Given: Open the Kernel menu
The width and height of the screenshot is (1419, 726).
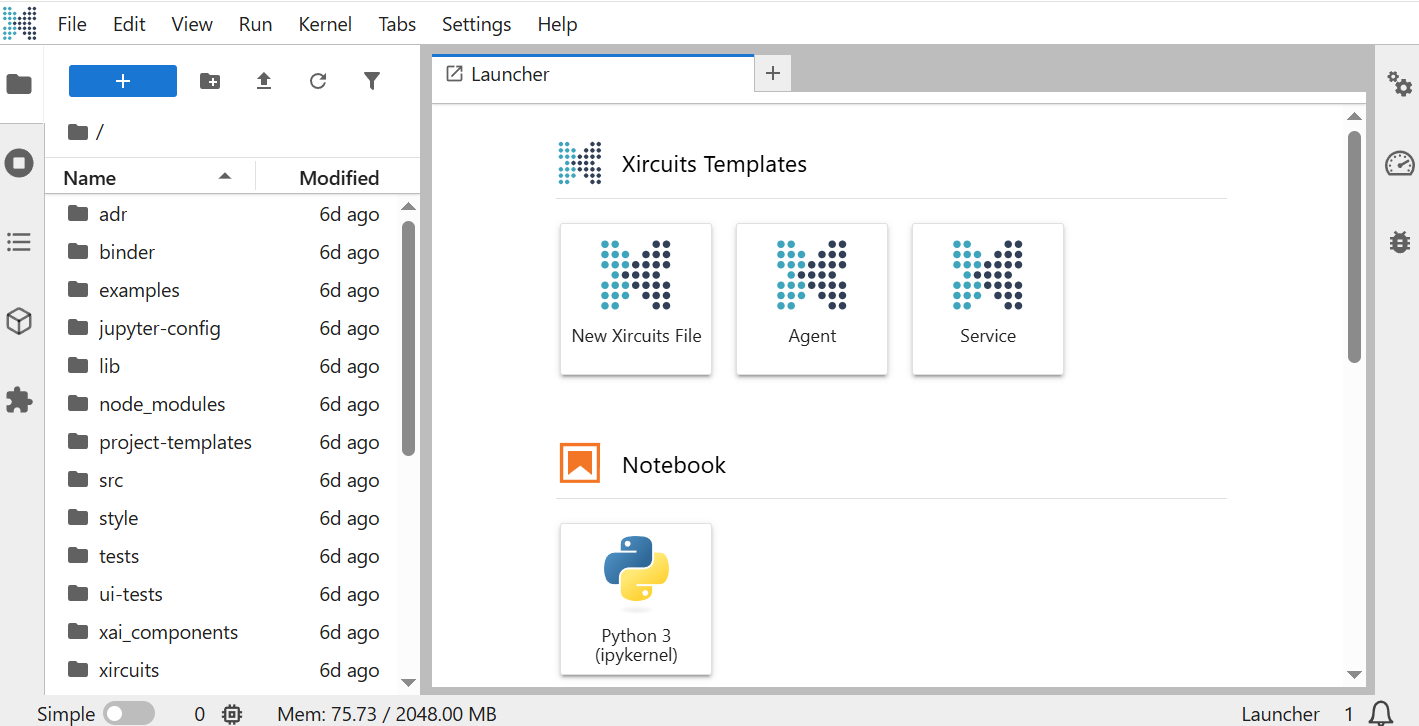Looking at the screenshot, I should point(325,24).
